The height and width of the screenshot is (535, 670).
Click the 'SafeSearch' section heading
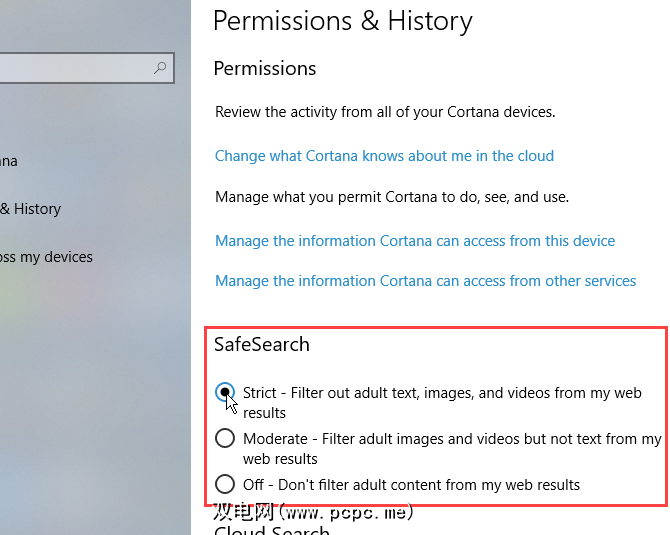click(262, 344)
